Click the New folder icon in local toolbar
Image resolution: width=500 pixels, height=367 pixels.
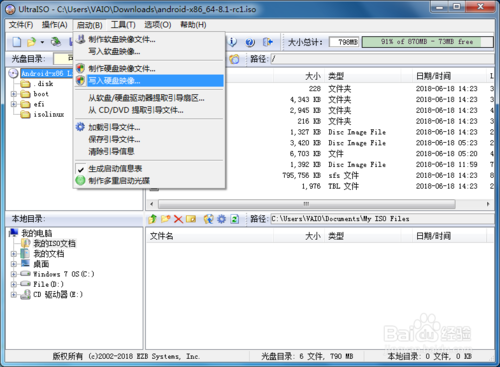165,219
